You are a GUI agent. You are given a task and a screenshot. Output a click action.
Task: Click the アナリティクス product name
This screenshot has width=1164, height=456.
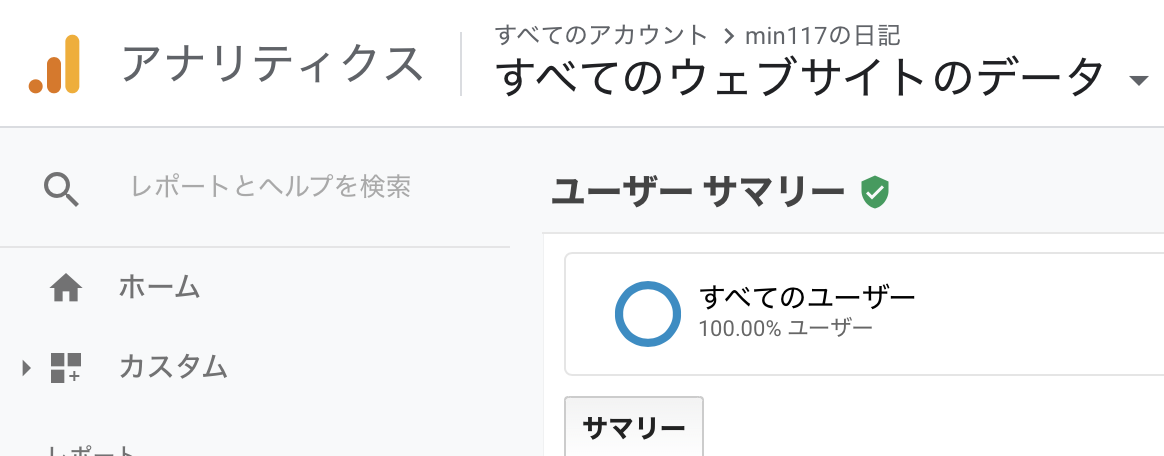coord(272,64)
